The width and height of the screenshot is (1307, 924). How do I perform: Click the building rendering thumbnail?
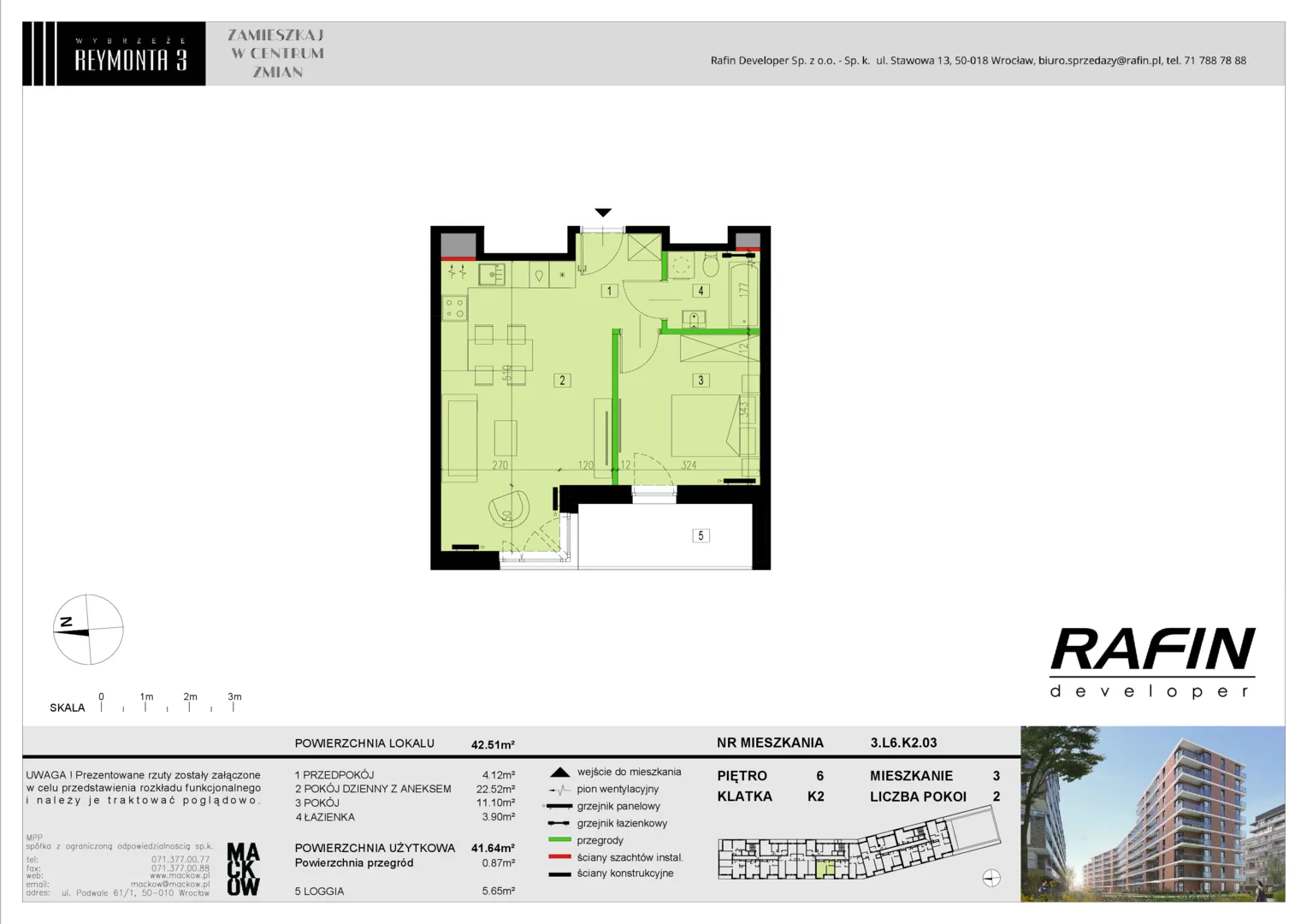click(x=1152, y=814)
